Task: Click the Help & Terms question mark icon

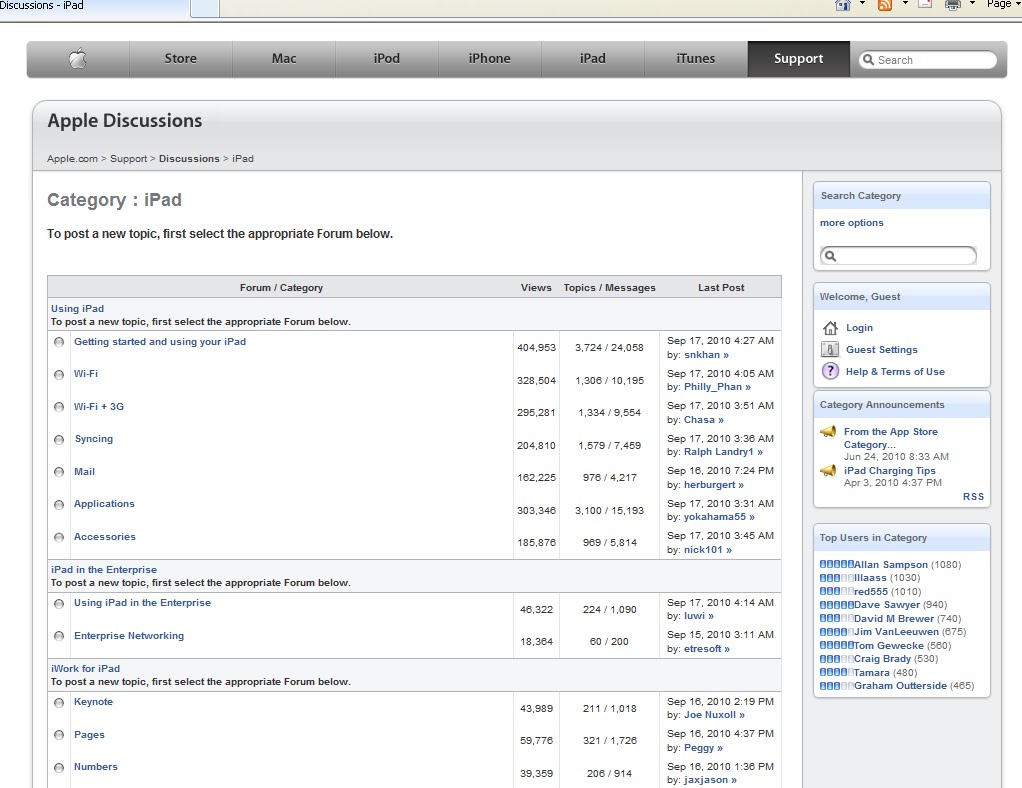Action: [x=830, y=371]
